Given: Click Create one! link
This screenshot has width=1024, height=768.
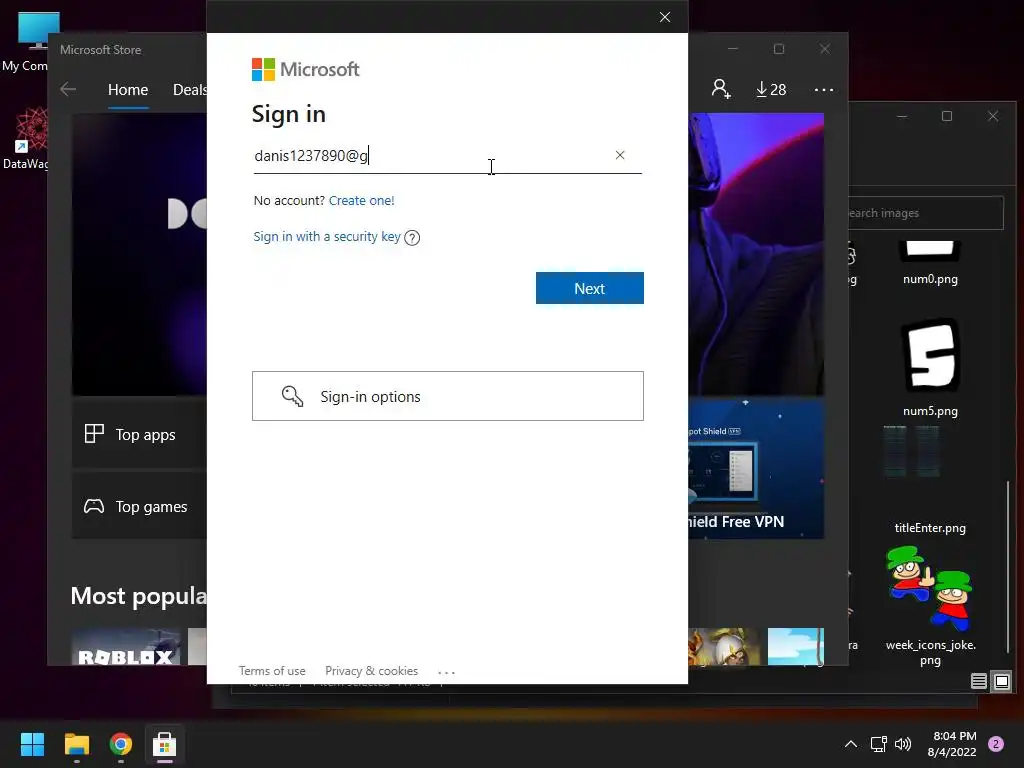Looking at the screenshot, I should 361,200.
